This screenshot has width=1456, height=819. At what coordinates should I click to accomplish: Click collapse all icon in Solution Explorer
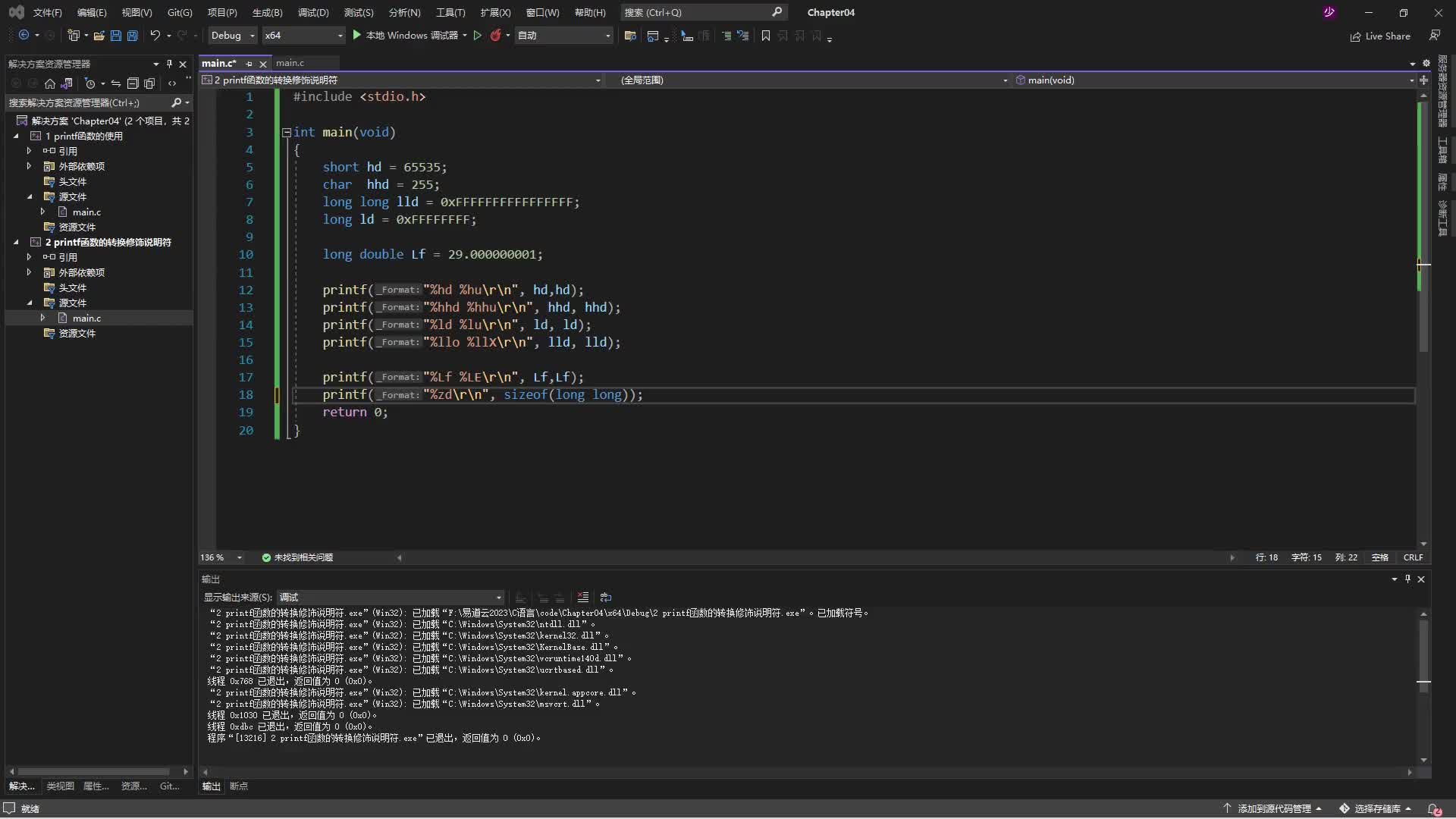pyautogui.click(x=133, y=83)
